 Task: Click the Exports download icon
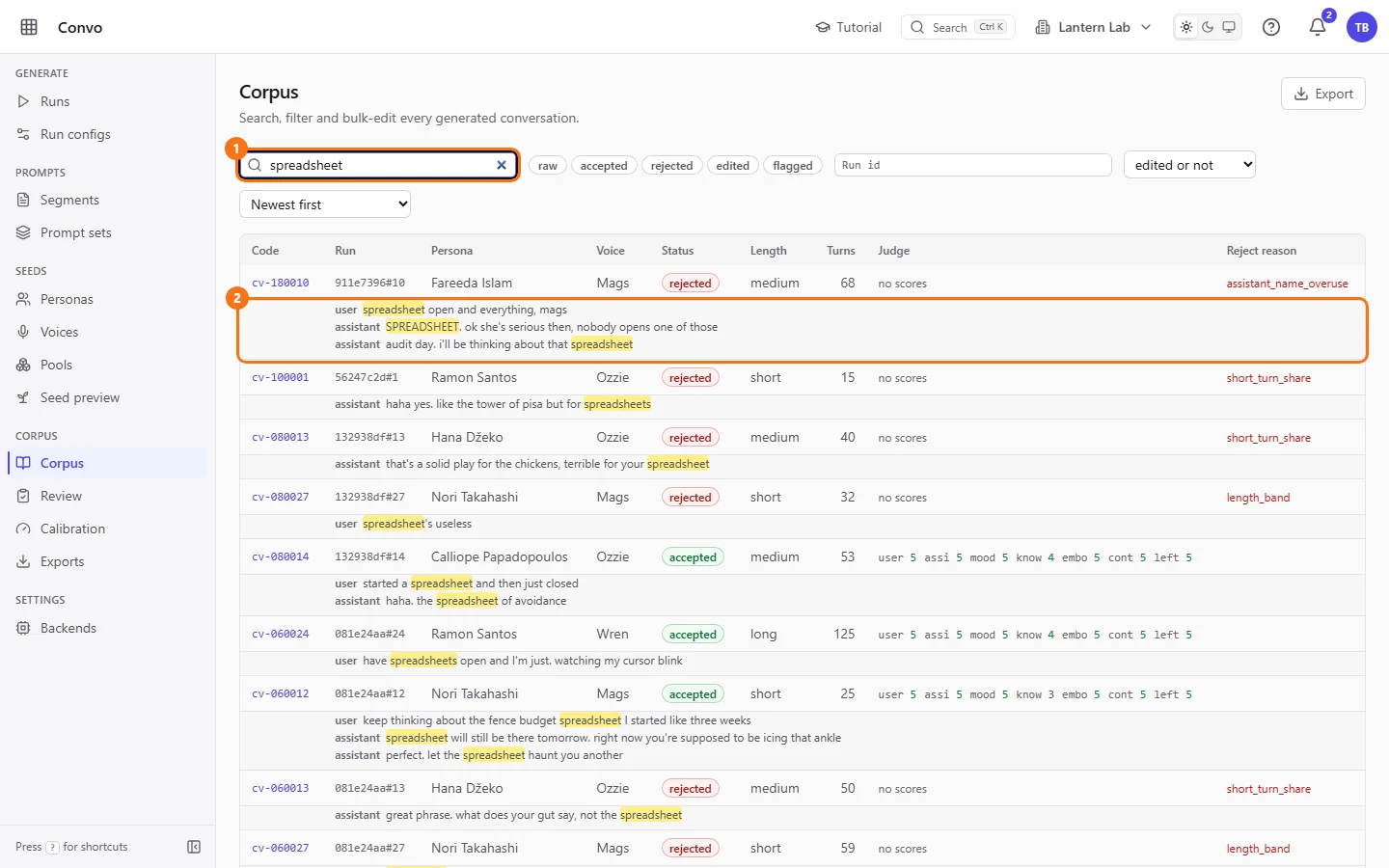pyautogui.click(x=23, y=561)
